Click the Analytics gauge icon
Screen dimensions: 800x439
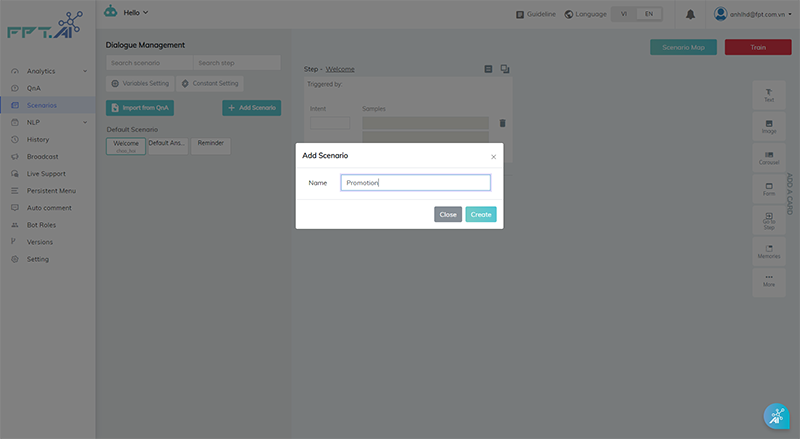click(x=15, y=71)
